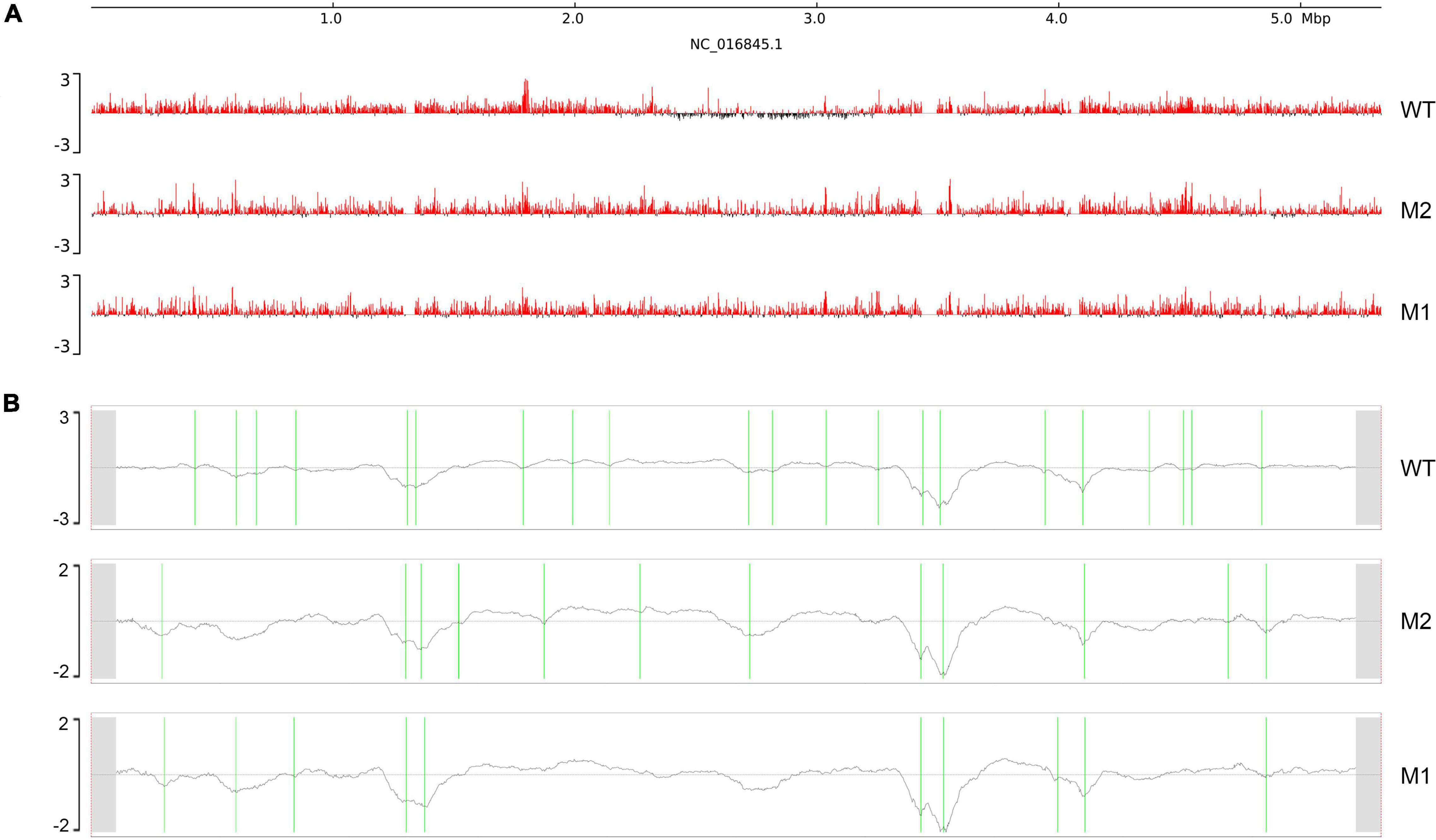This screenshot has height=840, width=1436.
Task: Select the M2 label of panel A
Action: pos(1416,211)
